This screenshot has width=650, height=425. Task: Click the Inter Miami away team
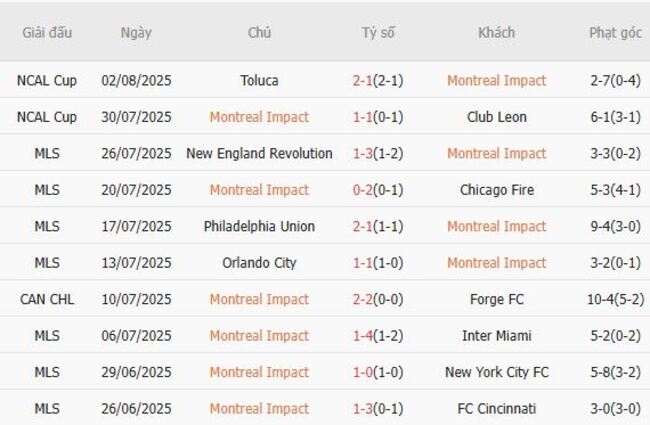497,336
